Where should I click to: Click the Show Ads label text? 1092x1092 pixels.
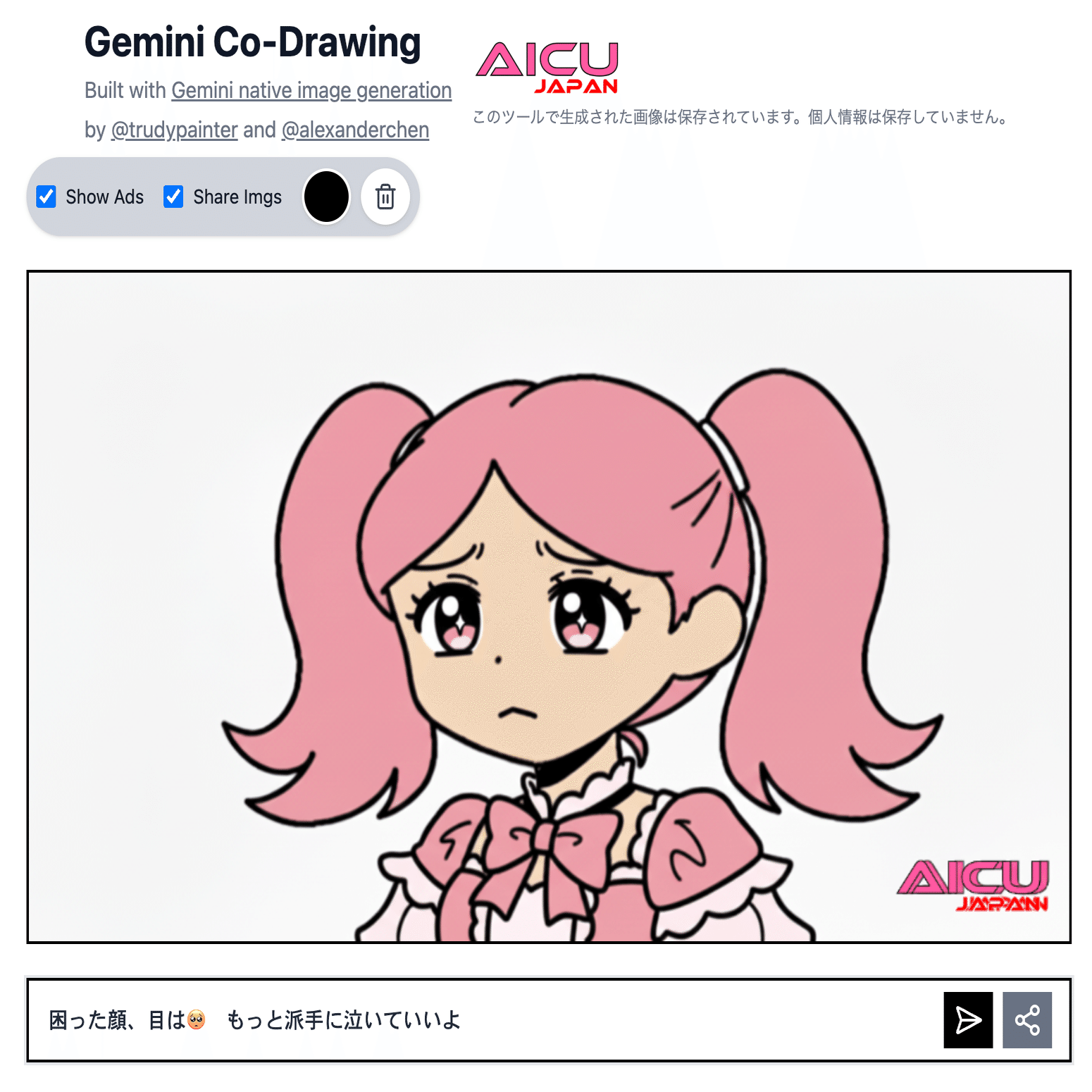pos(104,197)
